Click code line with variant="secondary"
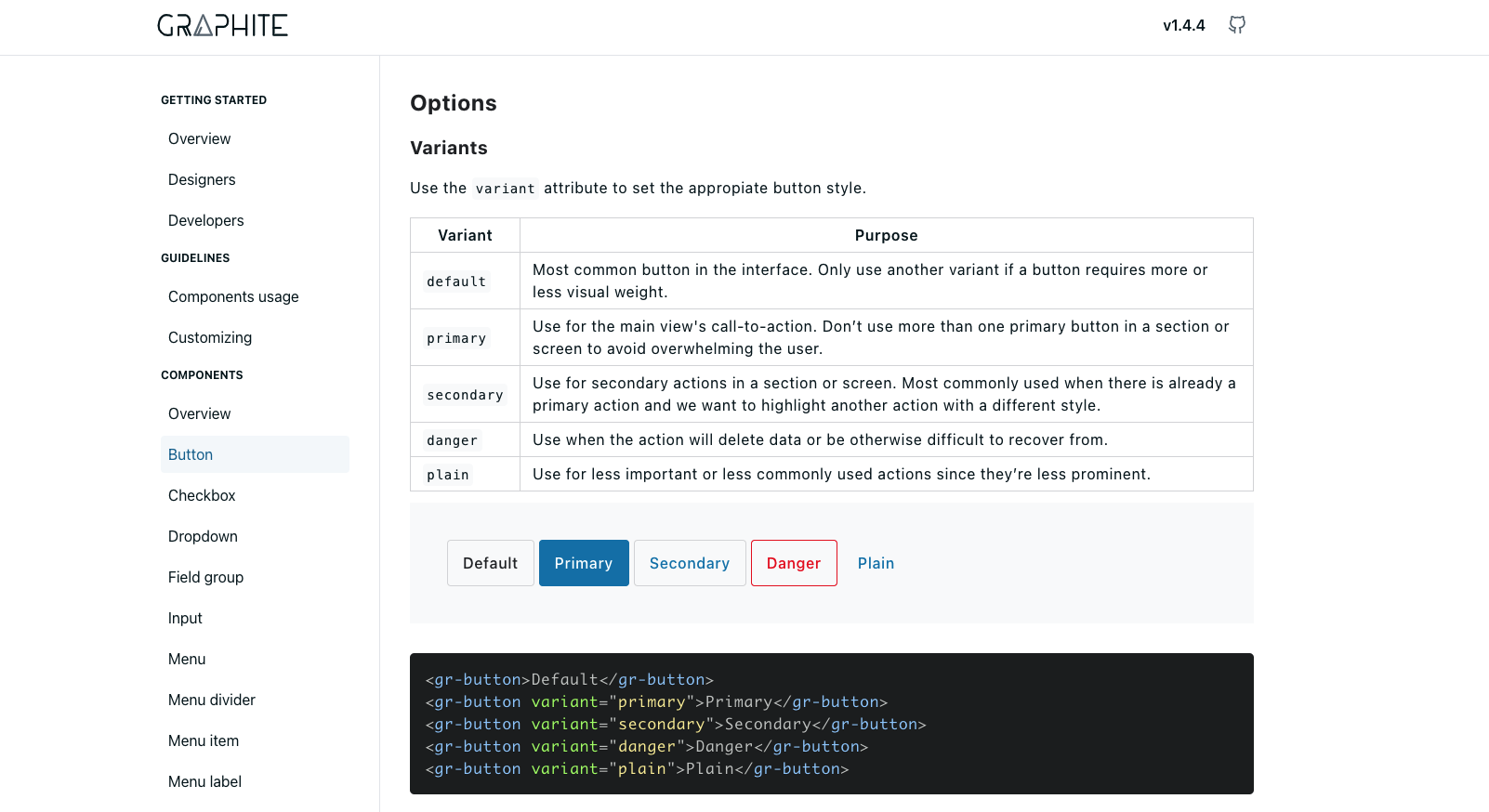 click(x=676, y=724)
